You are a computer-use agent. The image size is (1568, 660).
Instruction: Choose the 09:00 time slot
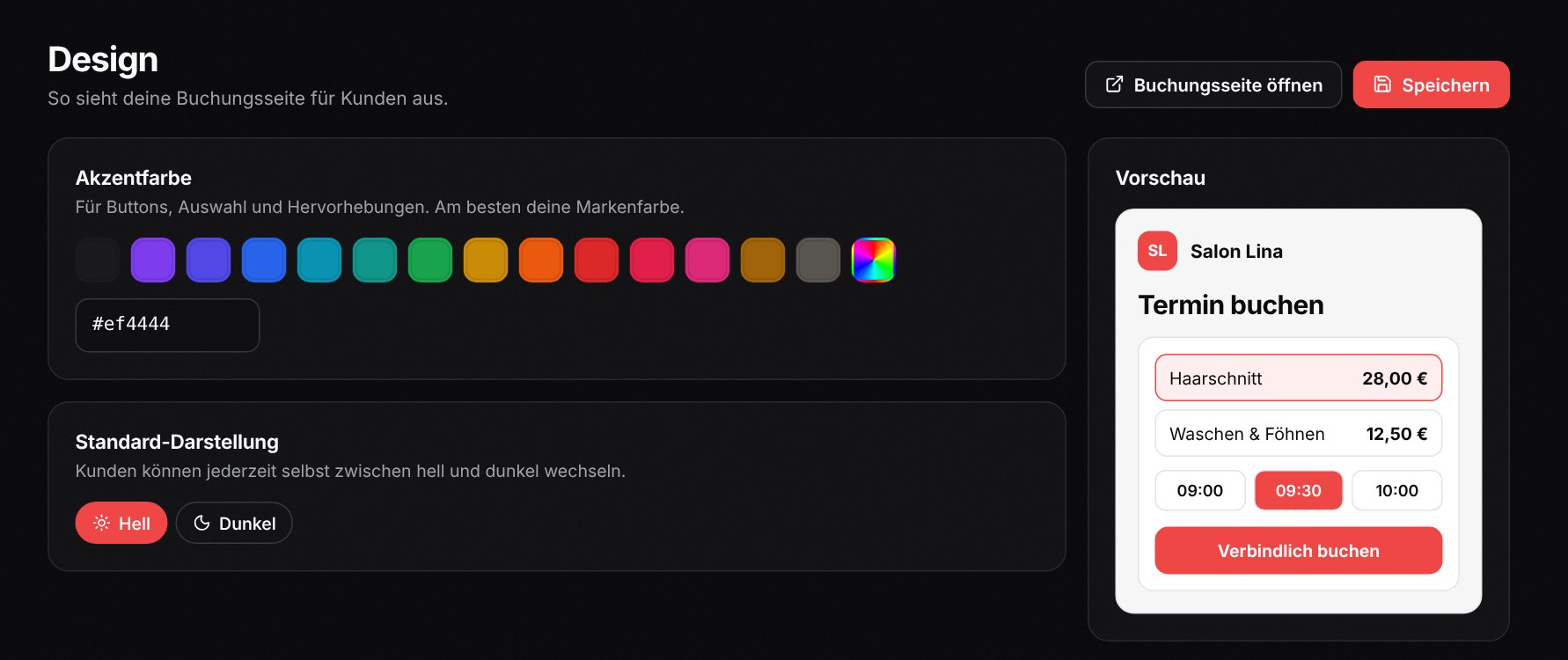tap(1200, 490)
